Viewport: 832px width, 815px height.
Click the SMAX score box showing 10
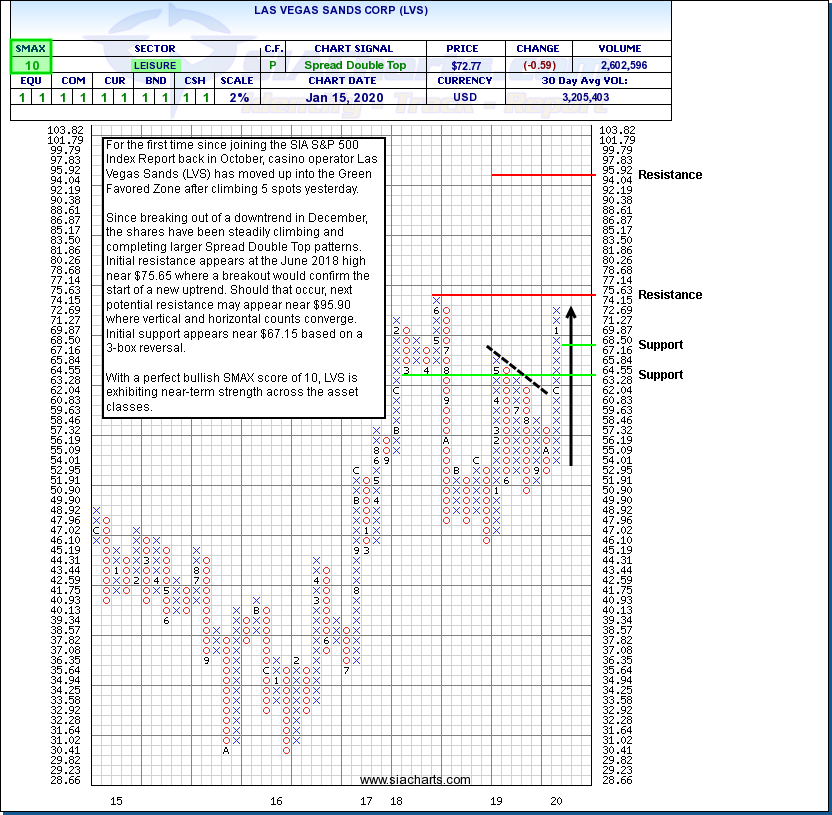click(x=31, y=65)
